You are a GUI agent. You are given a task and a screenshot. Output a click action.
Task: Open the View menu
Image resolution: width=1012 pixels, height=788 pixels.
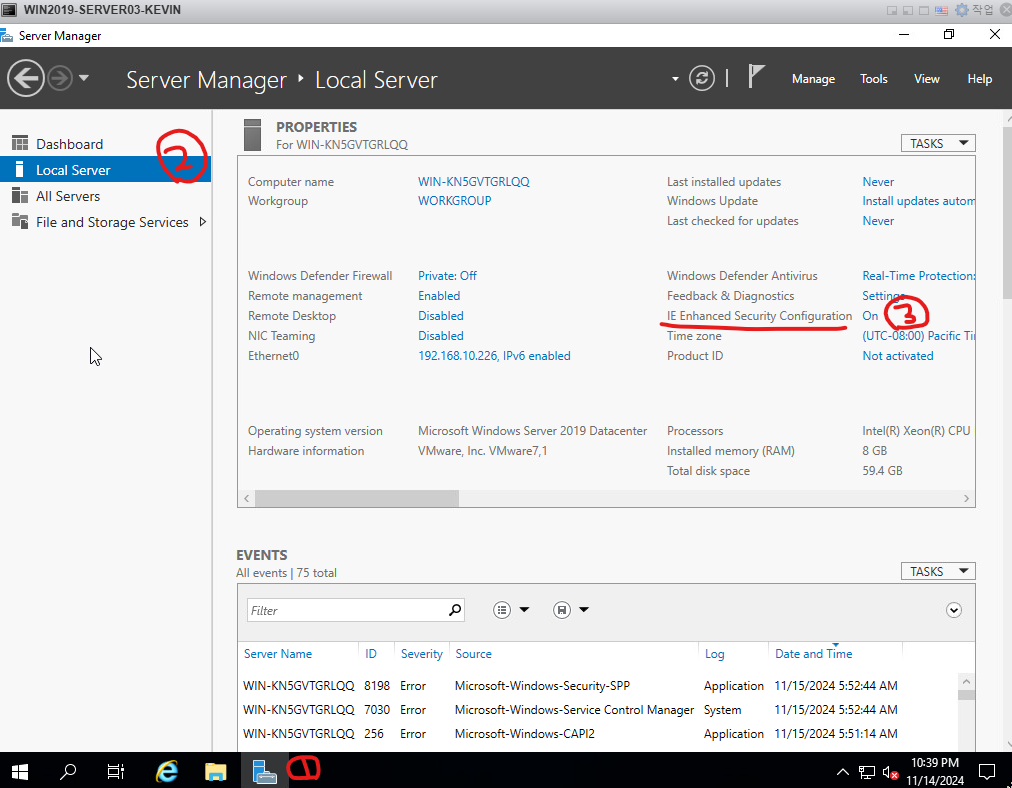pos(926,79)
